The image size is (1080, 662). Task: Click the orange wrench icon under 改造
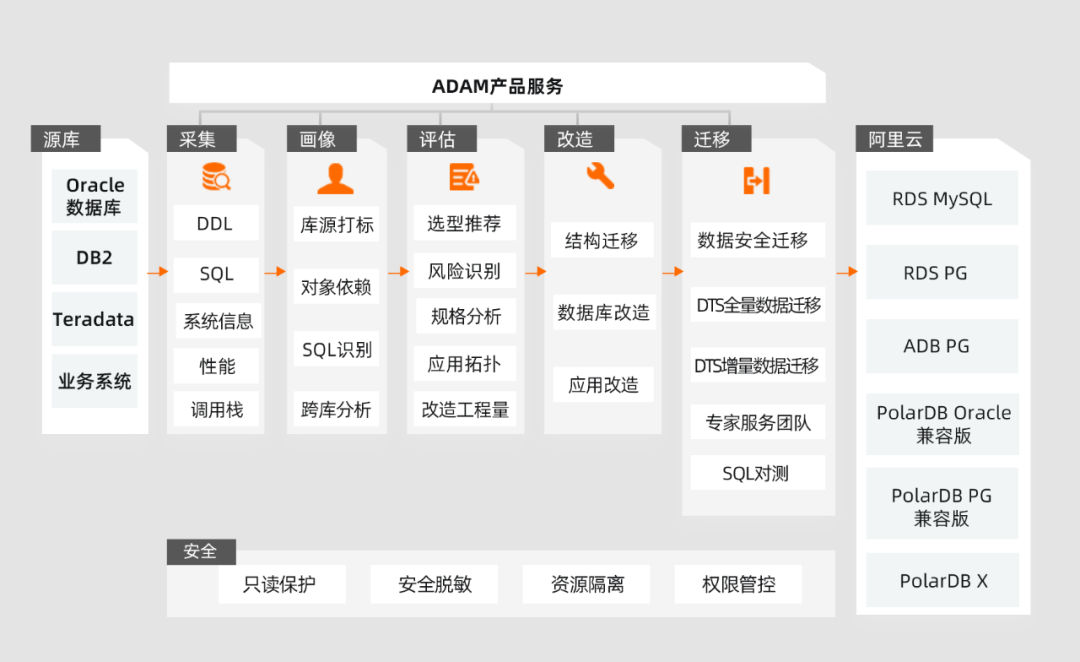(x=600, y=176)
